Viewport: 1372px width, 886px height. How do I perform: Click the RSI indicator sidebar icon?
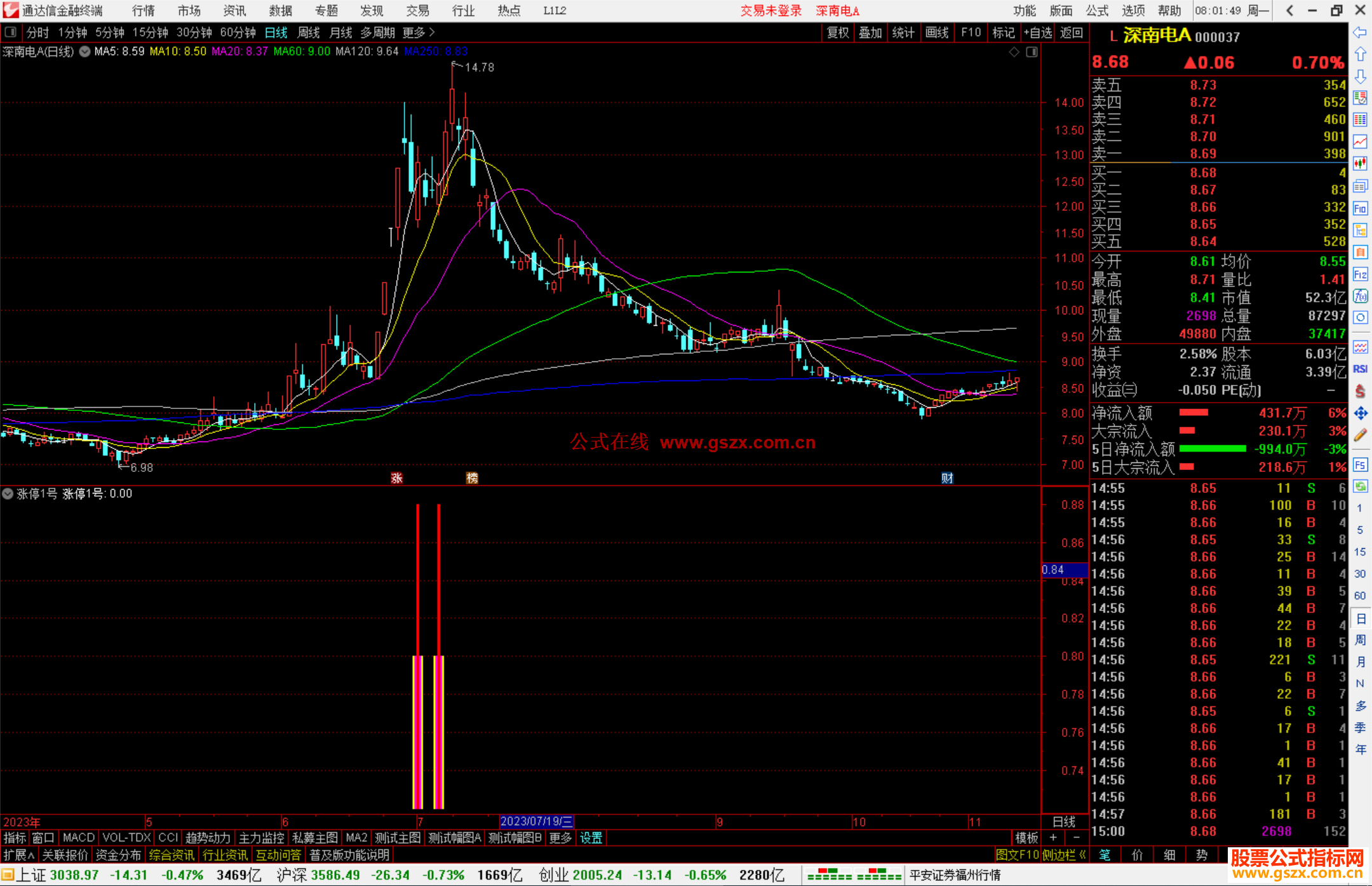[1360, 369]
